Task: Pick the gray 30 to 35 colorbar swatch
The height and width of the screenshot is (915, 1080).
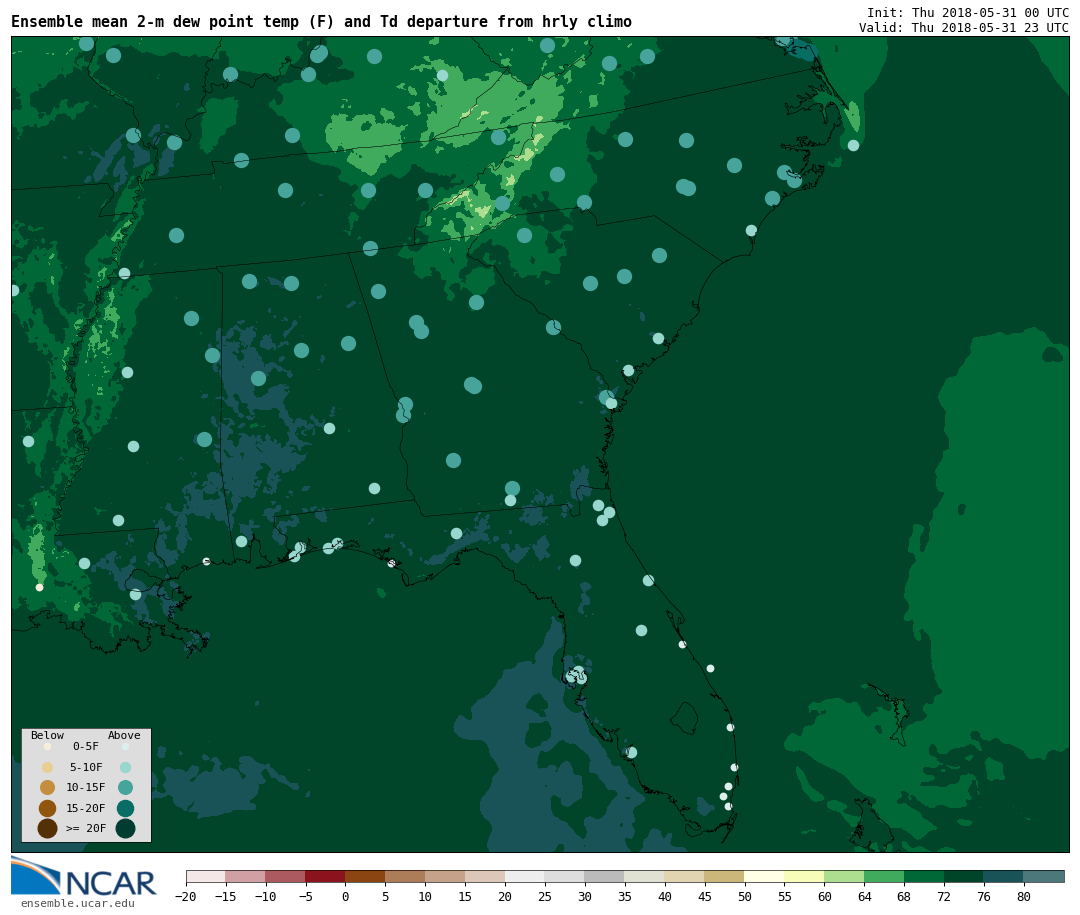Action: pyautogui.click(x=605, y=876)
